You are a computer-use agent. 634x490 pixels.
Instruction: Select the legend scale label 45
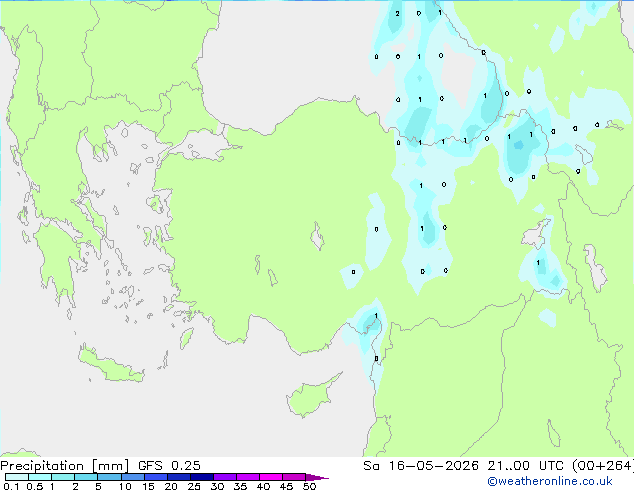pyautogui.click(x=286, y=486)
